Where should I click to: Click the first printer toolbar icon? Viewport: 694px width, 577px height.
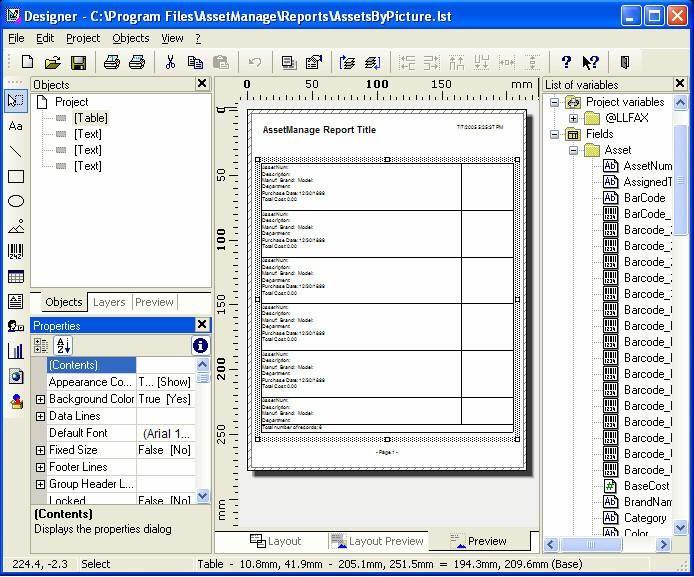click(x=112, y=62)
